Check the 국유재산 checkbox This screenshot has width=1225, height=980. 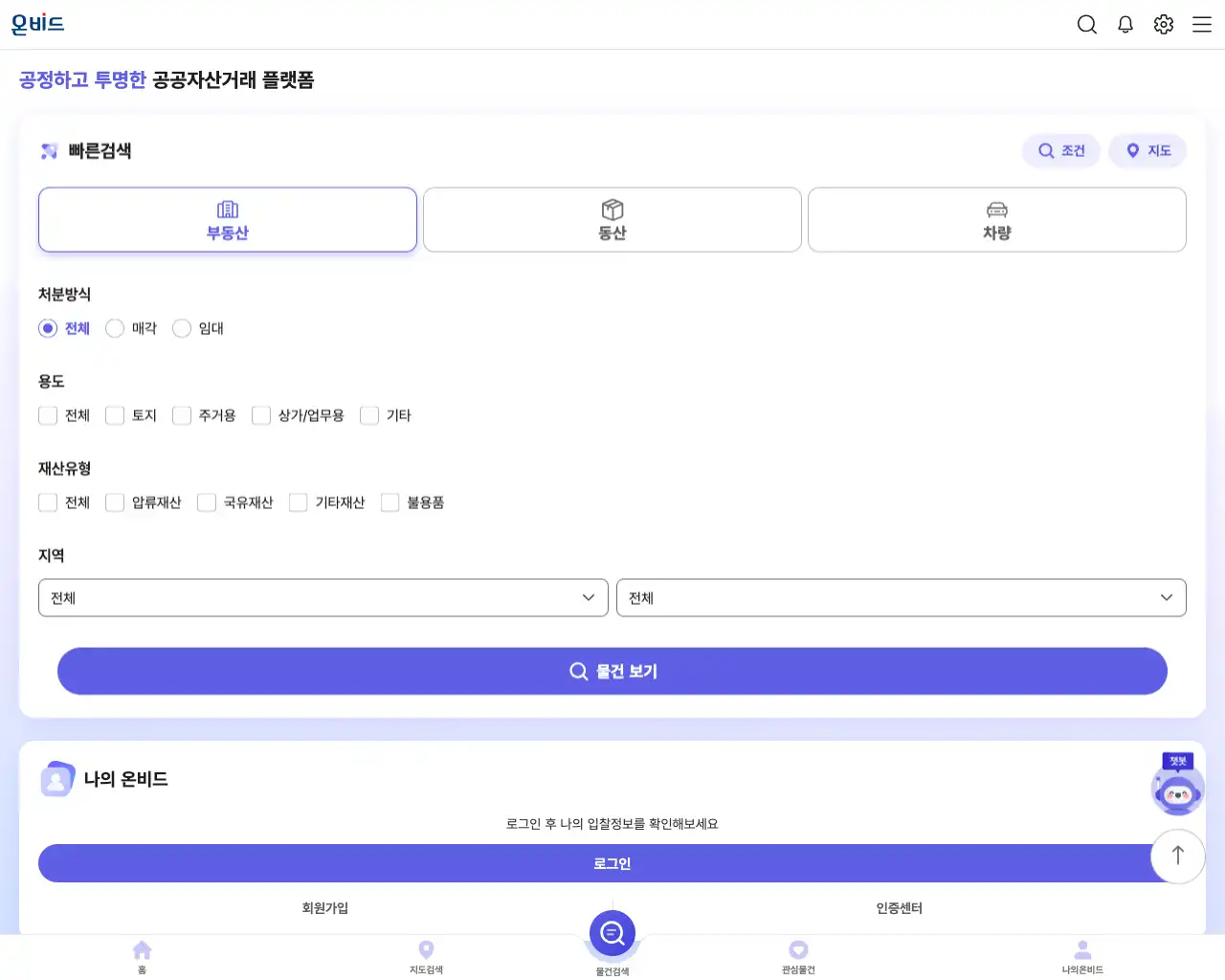coord(207,502)
